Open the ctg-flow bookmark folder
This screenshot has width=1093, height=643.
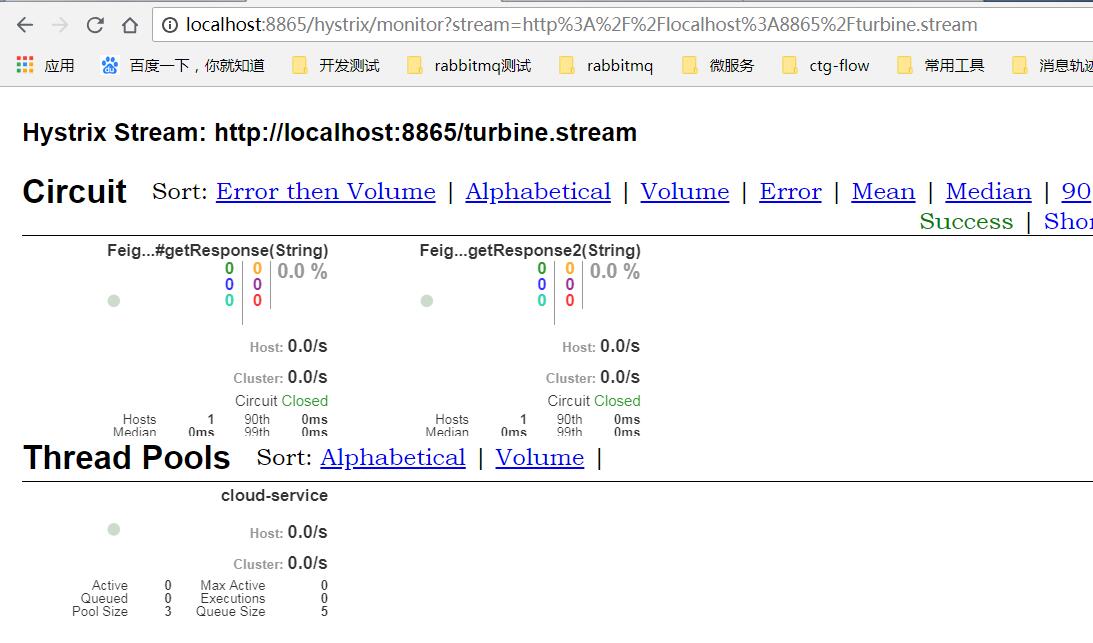tap(825, 66)
